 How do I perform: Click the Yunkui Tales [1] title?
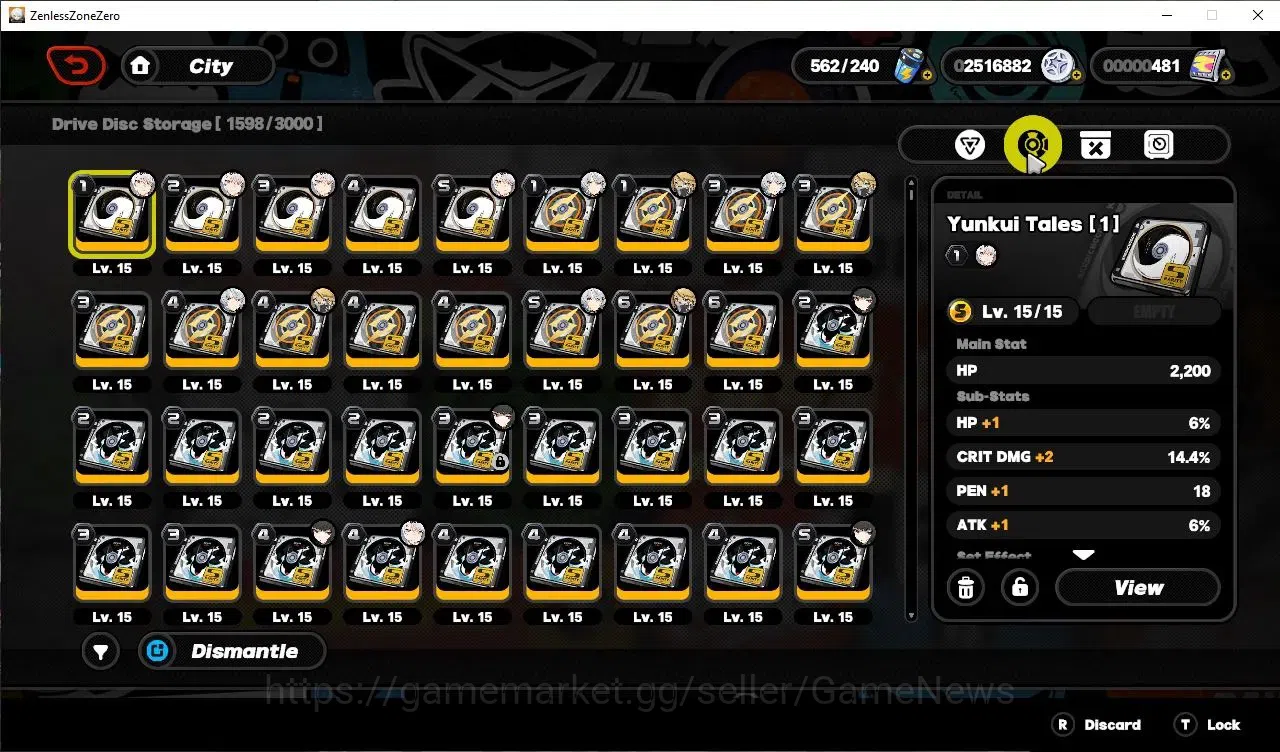point(1033,224)
